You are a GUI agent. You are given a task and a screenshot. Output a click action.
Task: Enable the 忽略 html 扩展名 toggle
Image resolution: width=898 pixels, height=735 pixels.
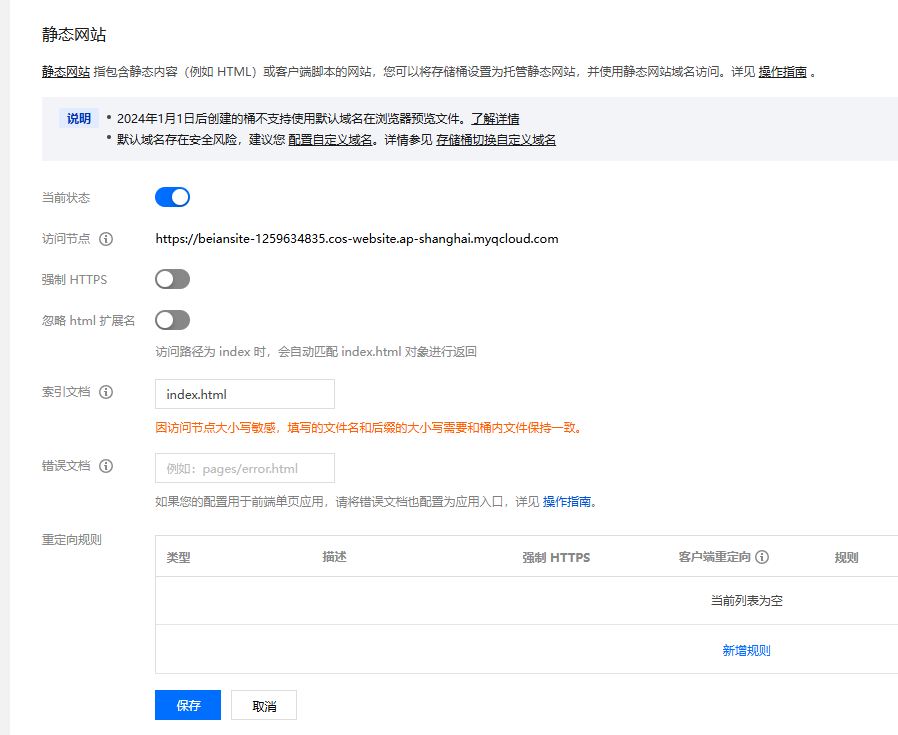coord(172,320)
